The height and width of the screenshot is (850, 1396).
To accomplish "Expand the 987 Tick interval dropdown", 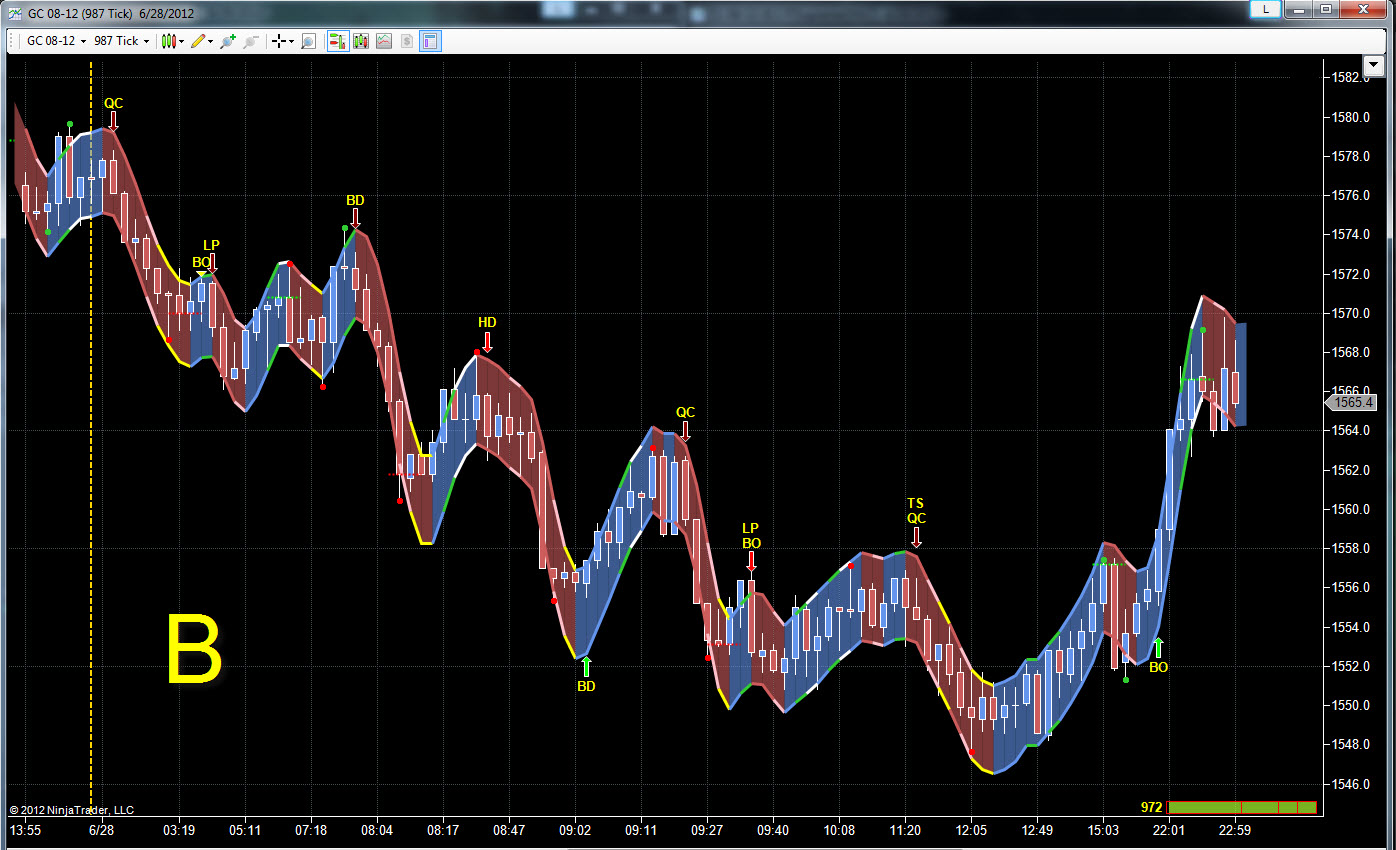I will (x=121, y=41).
